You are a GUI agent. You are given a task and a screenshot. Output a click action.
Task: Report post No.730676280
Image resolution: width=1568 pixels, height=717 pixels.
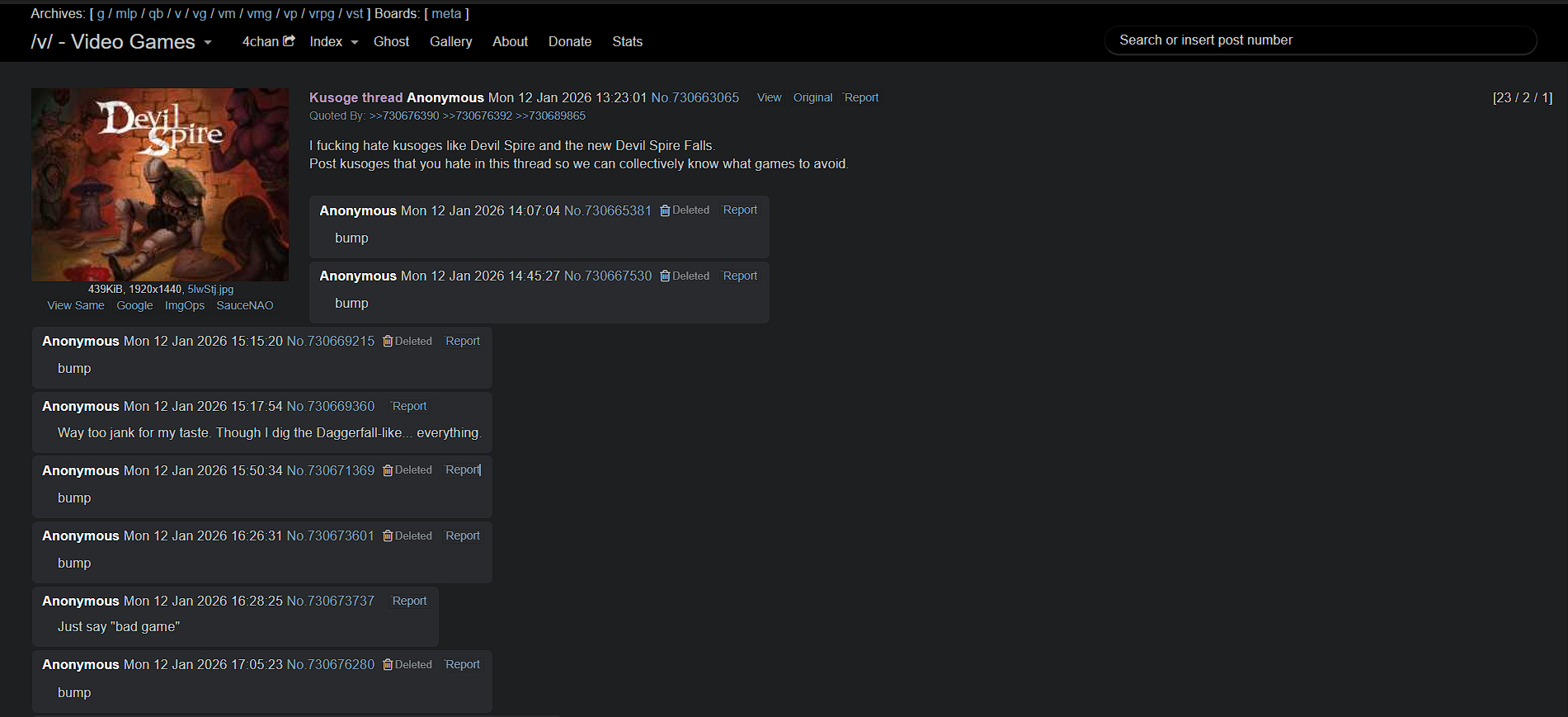click(x=463, y=665)
